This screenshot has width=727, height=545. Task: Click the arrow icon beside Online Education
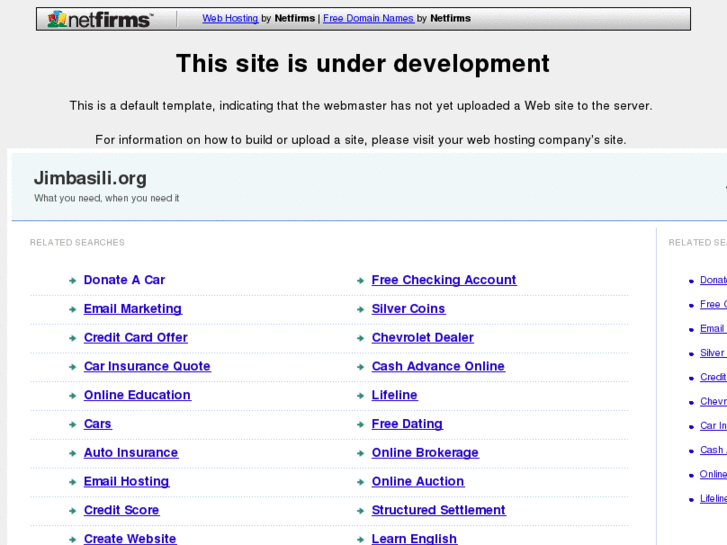[x=72, y=396]
